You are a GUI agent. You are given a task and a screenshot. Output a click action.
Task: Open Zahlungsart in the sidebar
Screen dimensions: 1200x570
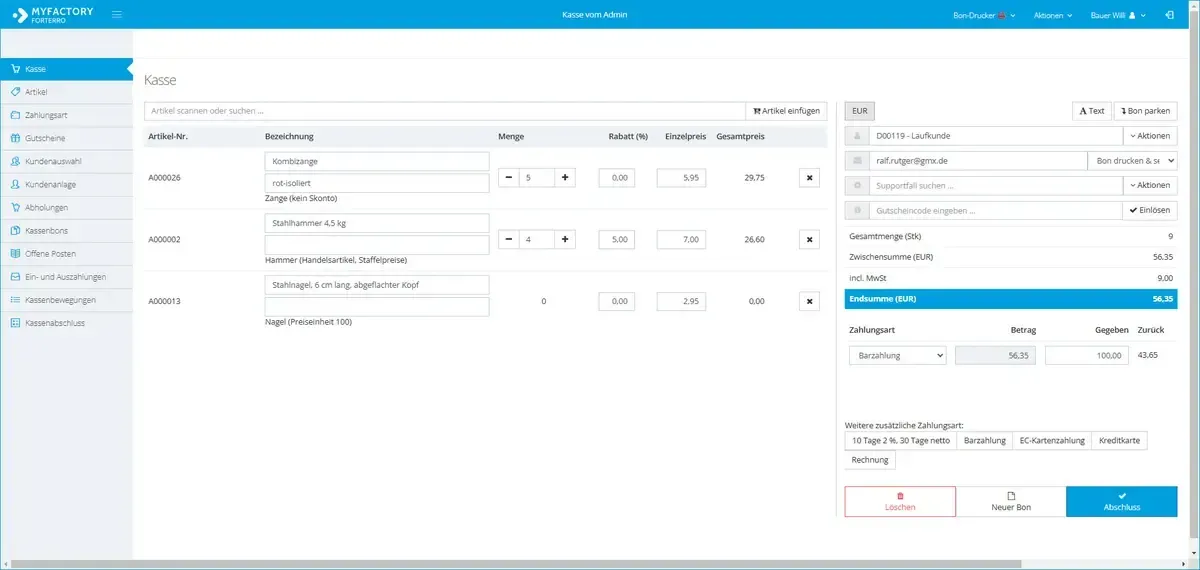click(x=65, y=115)
